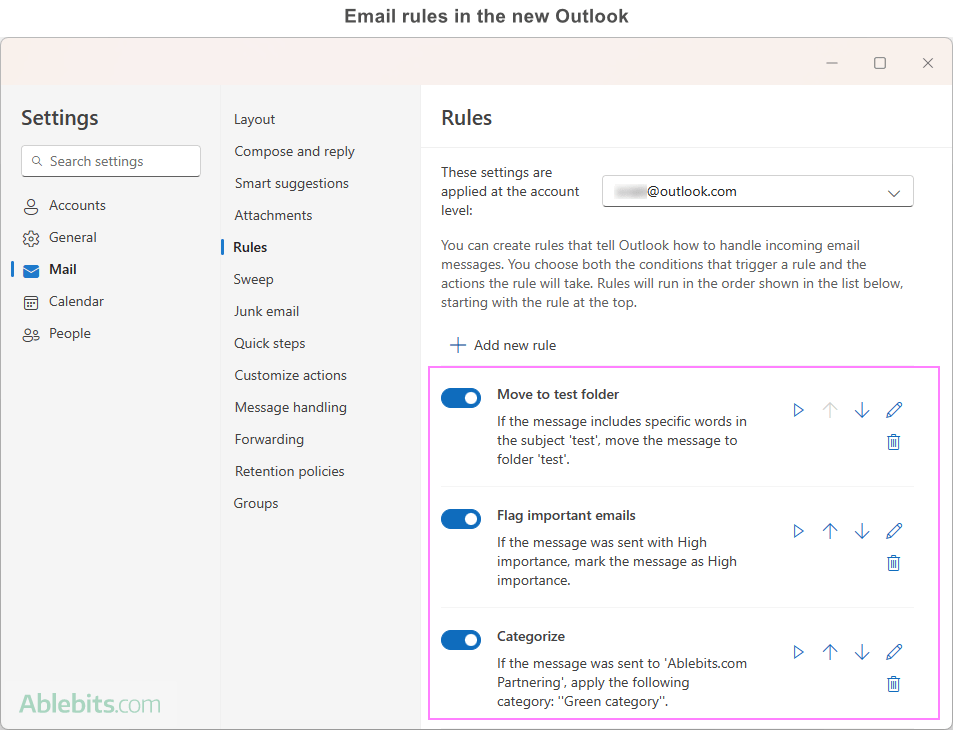Image resolution: width=953 pixels, height=730 pixels.
Task: Click the 'Move to test folder' rule title
Action: pos(558,394)
